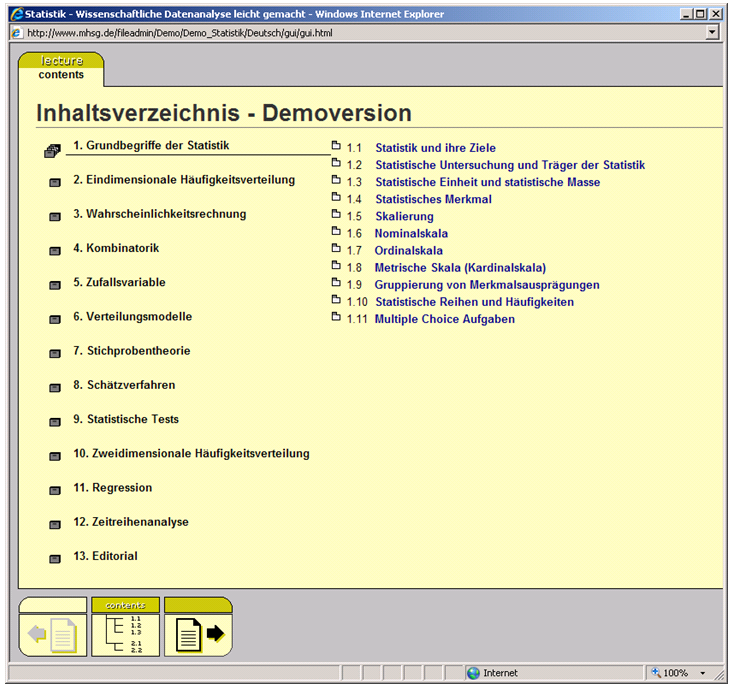Expand chapter 6 Verteilungsmodelle

click(132, 317)
